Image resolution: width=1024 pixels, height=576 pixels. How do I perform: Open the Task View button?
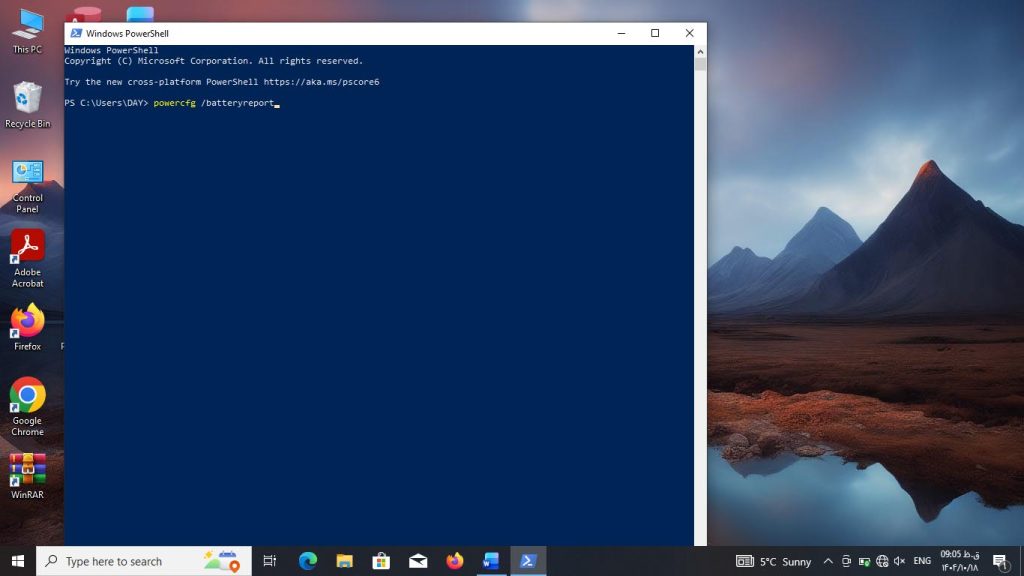click(x=269, y=561)
